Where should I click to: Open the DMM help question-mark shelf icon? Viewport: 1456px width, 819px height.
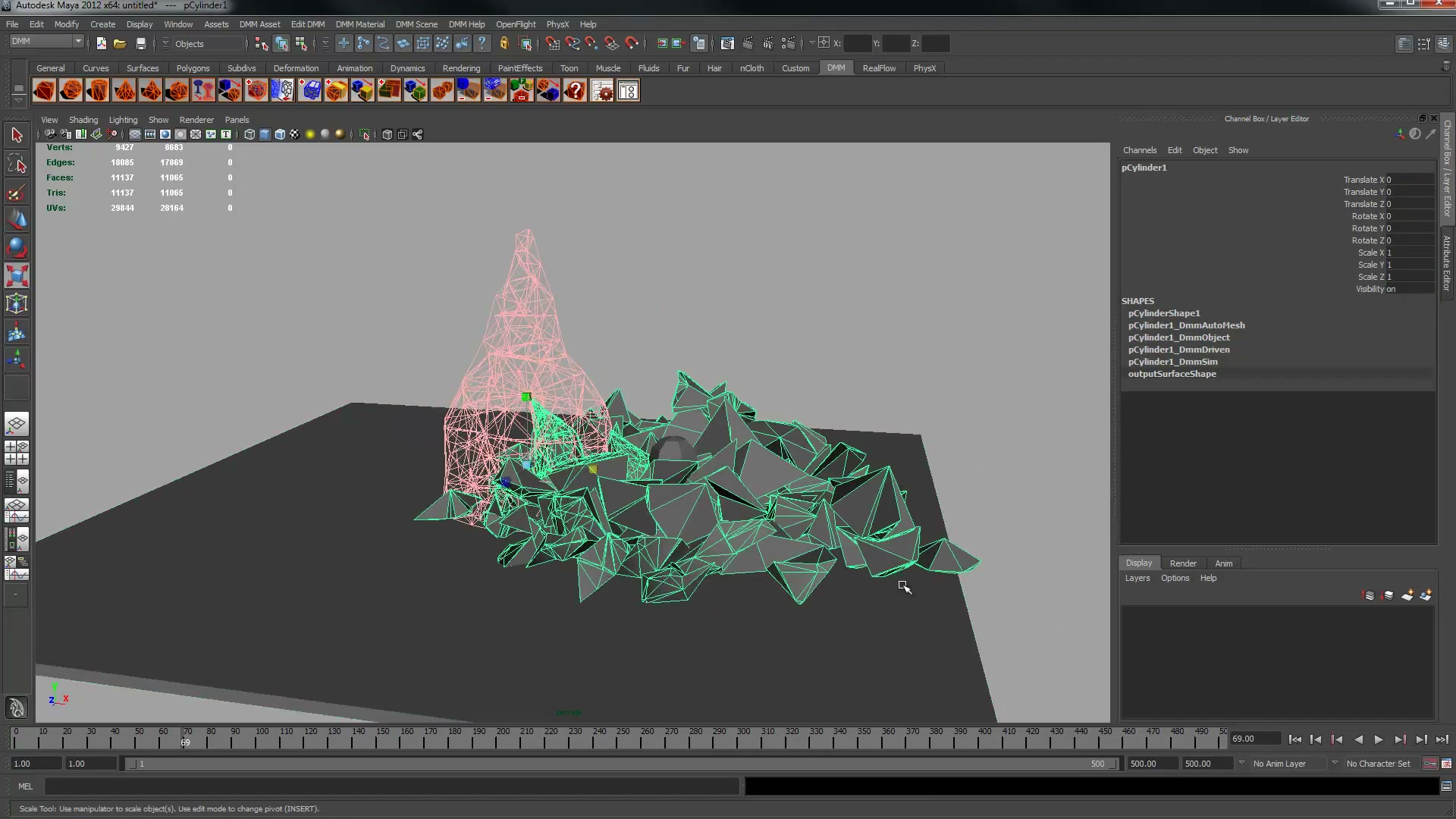575,91
